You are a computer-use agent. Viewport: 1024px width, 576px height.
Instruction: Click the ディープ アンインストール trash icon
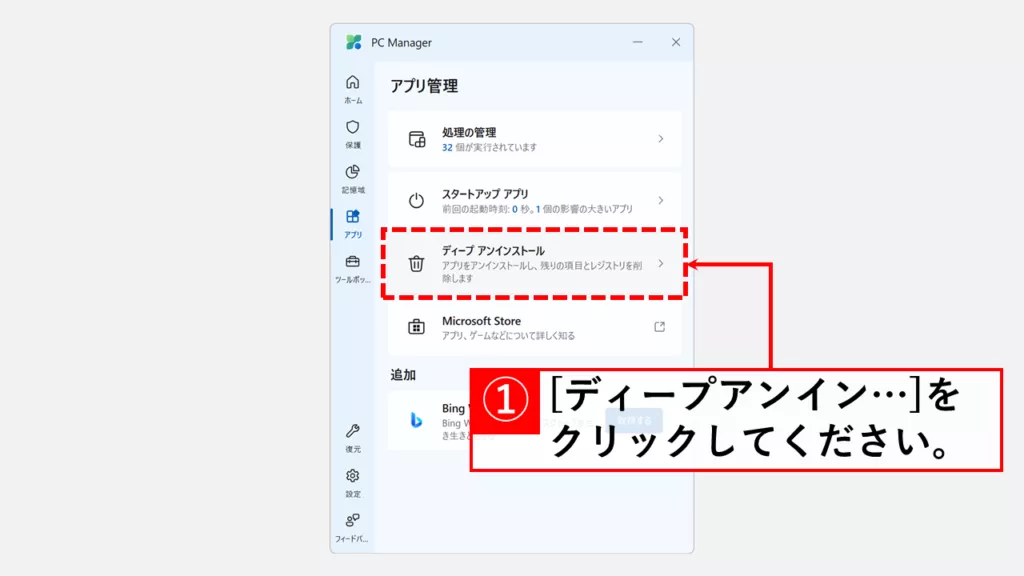tap(416, 264)
